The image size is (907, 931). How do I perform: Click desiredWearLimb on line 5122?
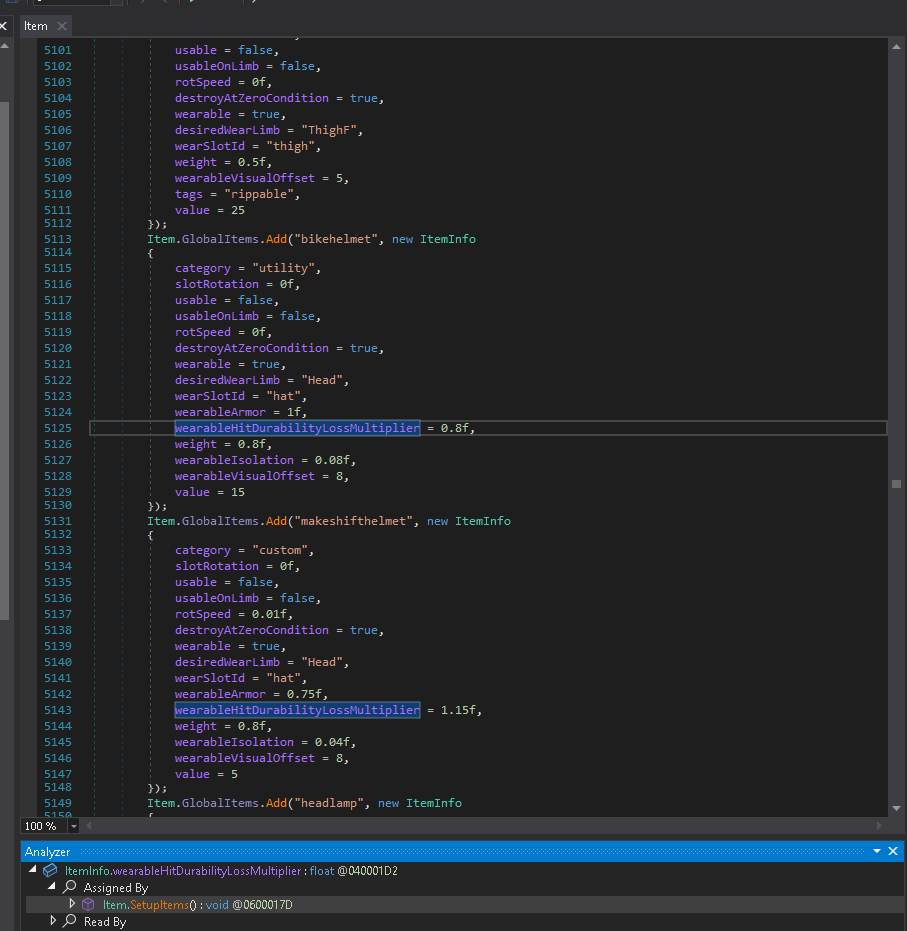click(x=227, y=380)
